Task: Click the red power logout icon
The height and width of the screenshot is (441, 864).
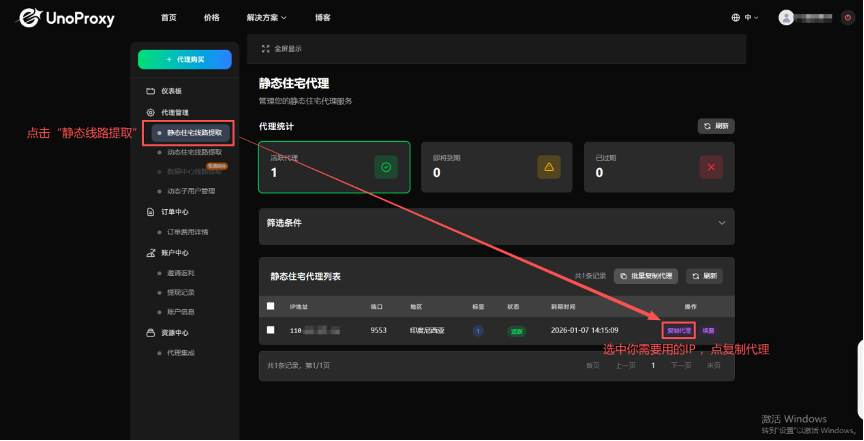Action: 848,17
